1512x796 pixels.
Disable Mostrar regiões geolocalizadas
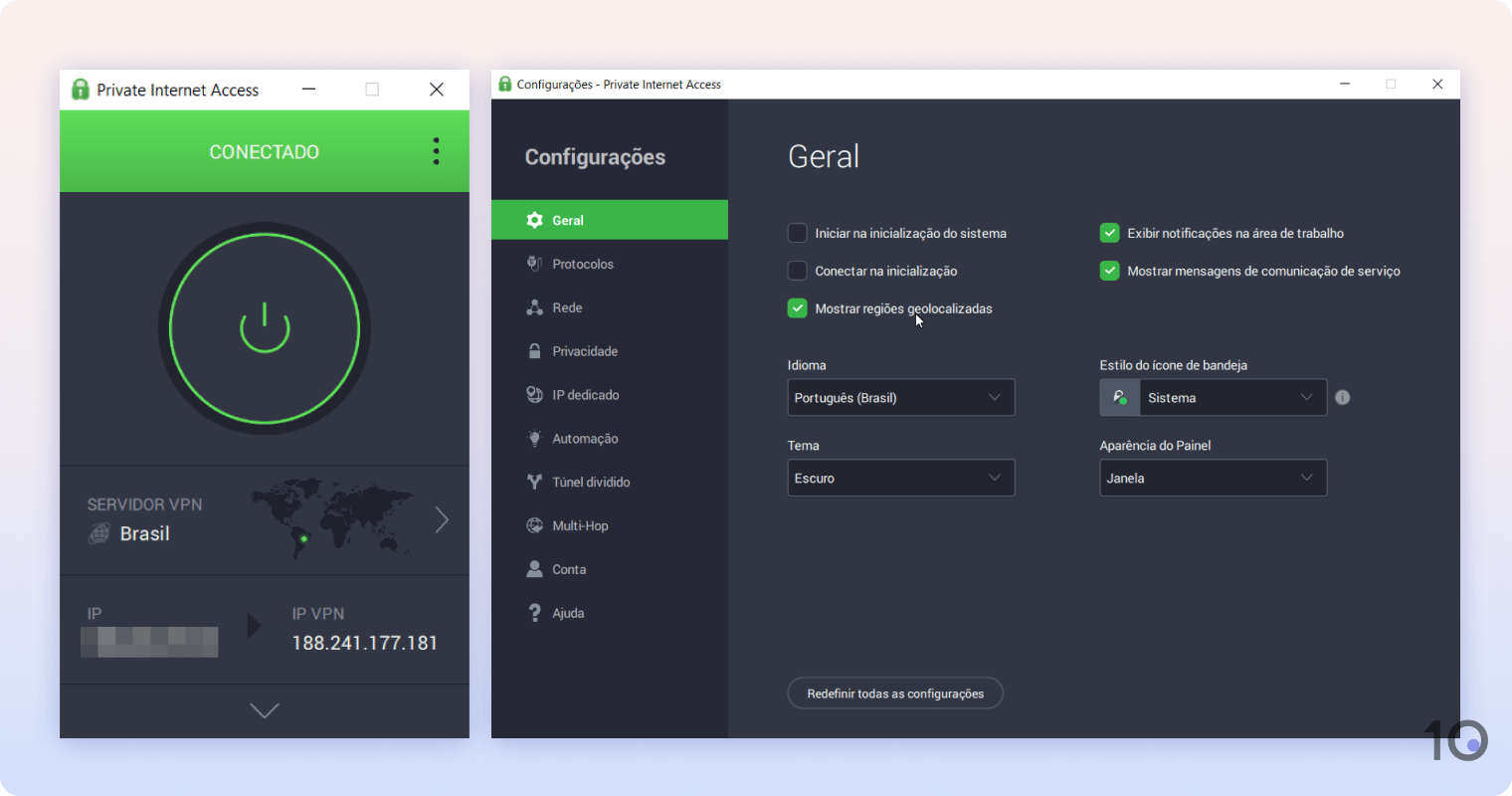(797, 307)
